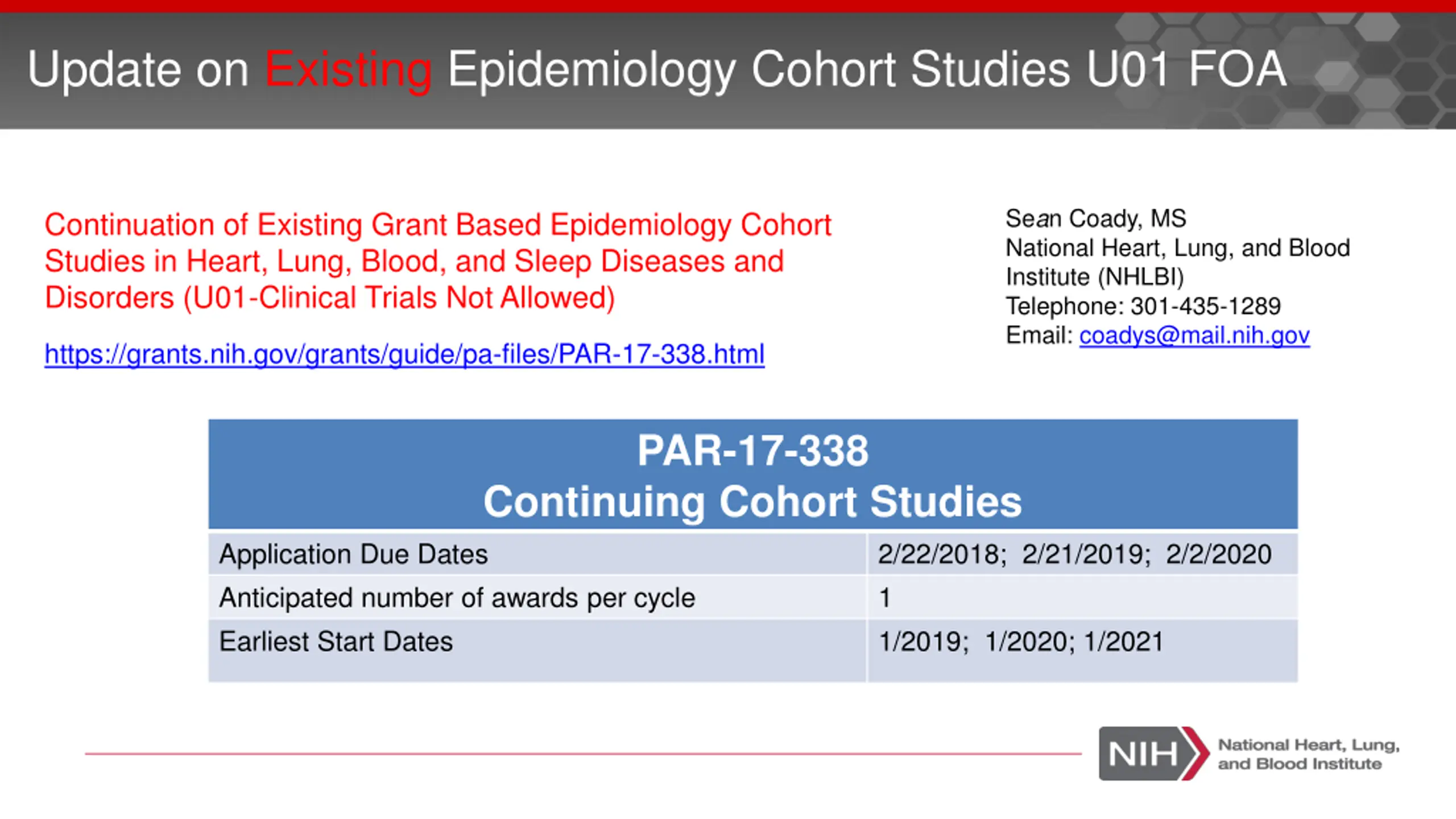The image size is (1456, 819).
Task: Select the 'Earliest Start Dates' cell
Action: [537, 651]
